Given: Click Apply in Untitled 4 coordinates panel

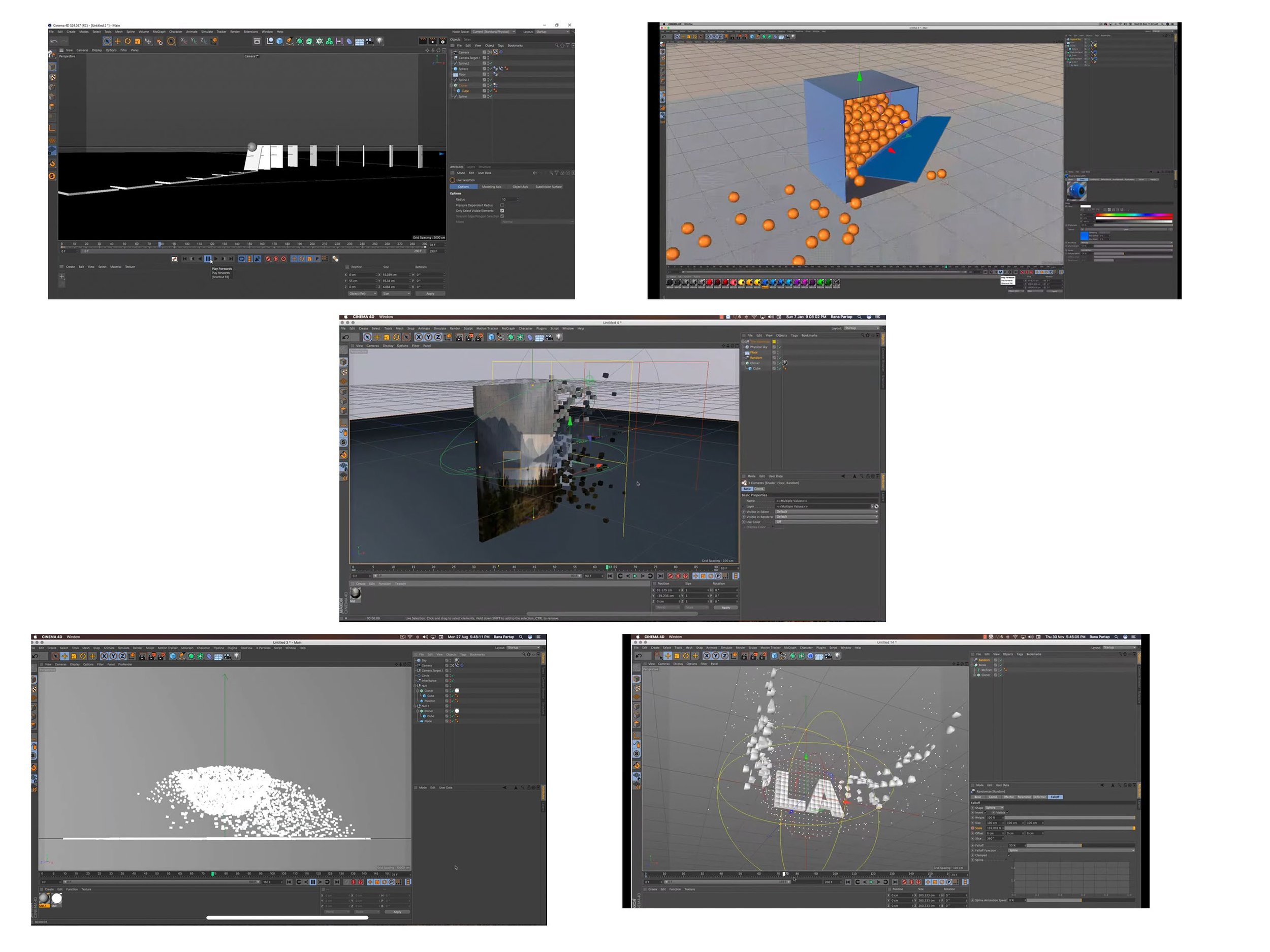Looking at the screenshot, I should (726, 608).
